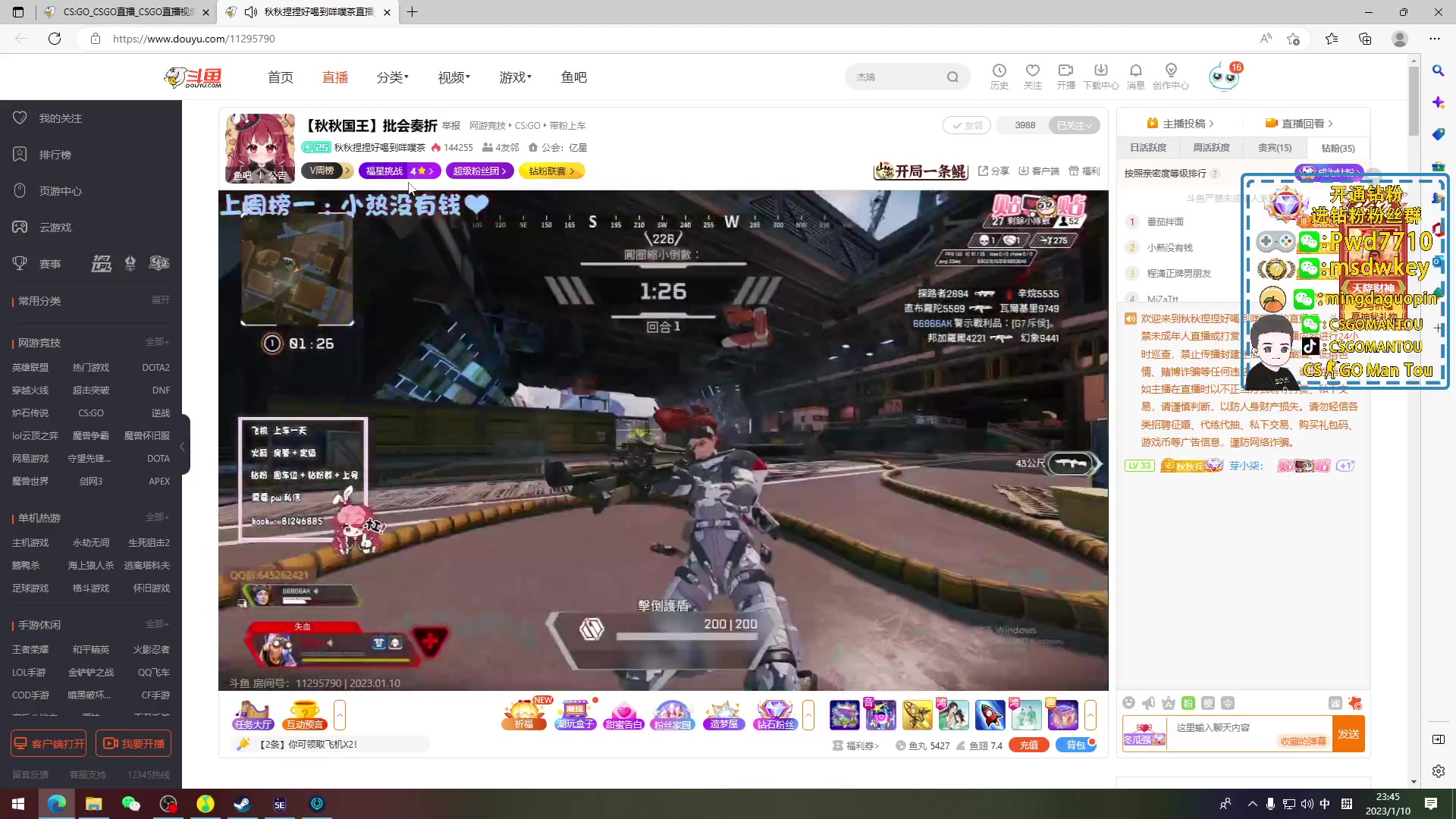Expand more gifts with the chevron arrow
This screenshot has width=1456, height=819.
click(x=809, y=714)
